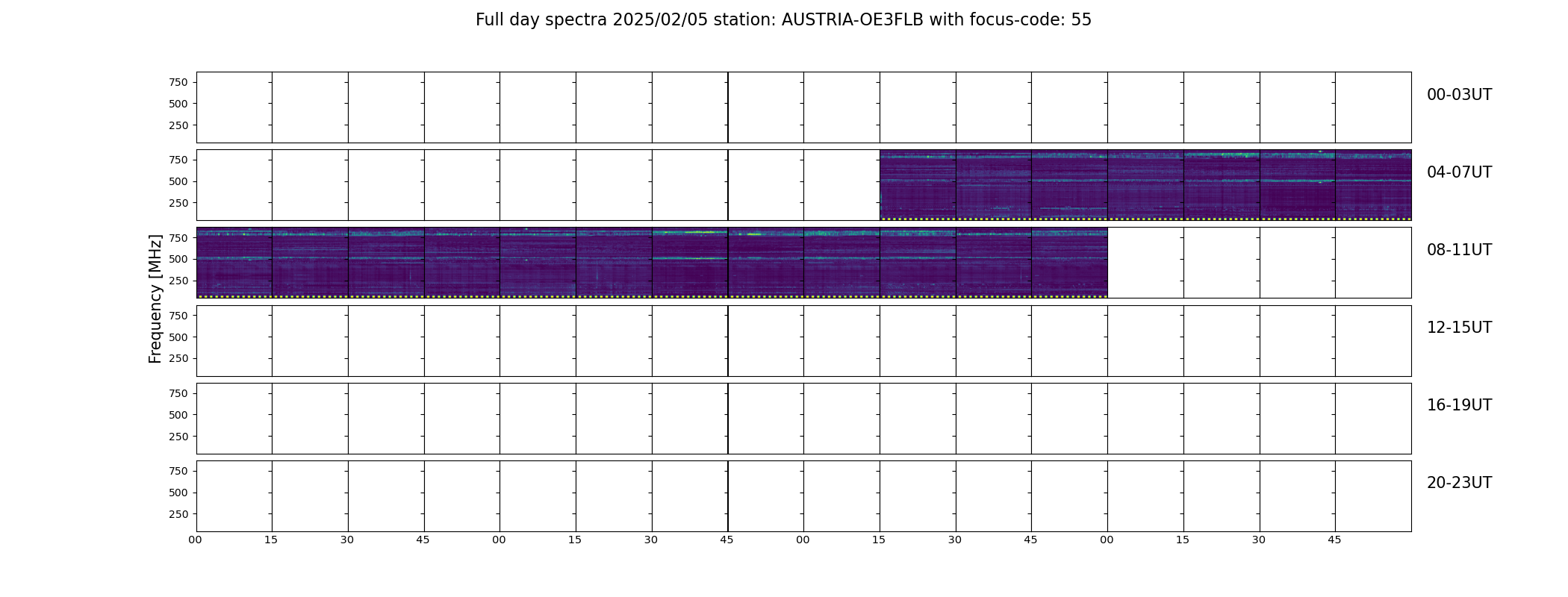1568x597 pixels.
Task: Click the 500 tick of the 20-23UT row
Action: 178,493
